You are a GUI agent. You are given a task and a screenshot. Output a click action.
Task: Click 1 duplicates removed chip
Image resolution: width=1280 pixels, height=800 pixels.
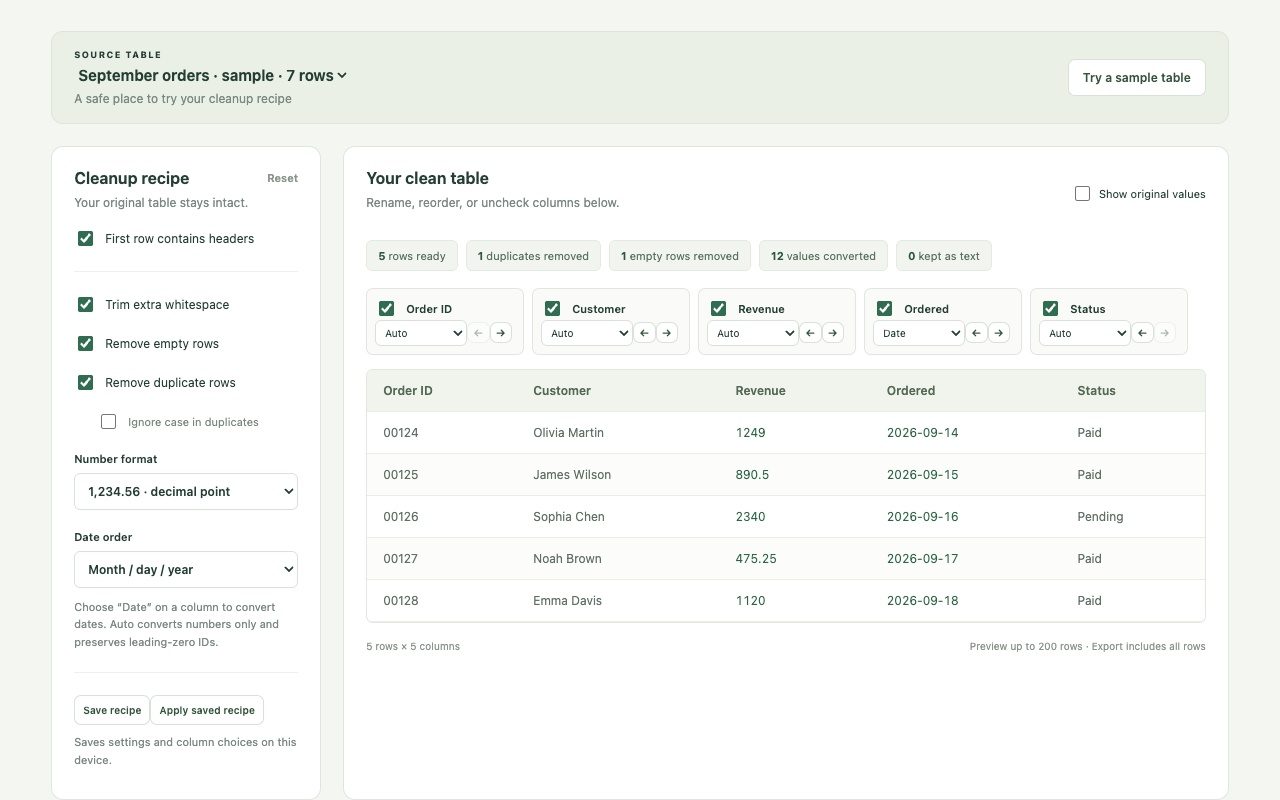534,256
